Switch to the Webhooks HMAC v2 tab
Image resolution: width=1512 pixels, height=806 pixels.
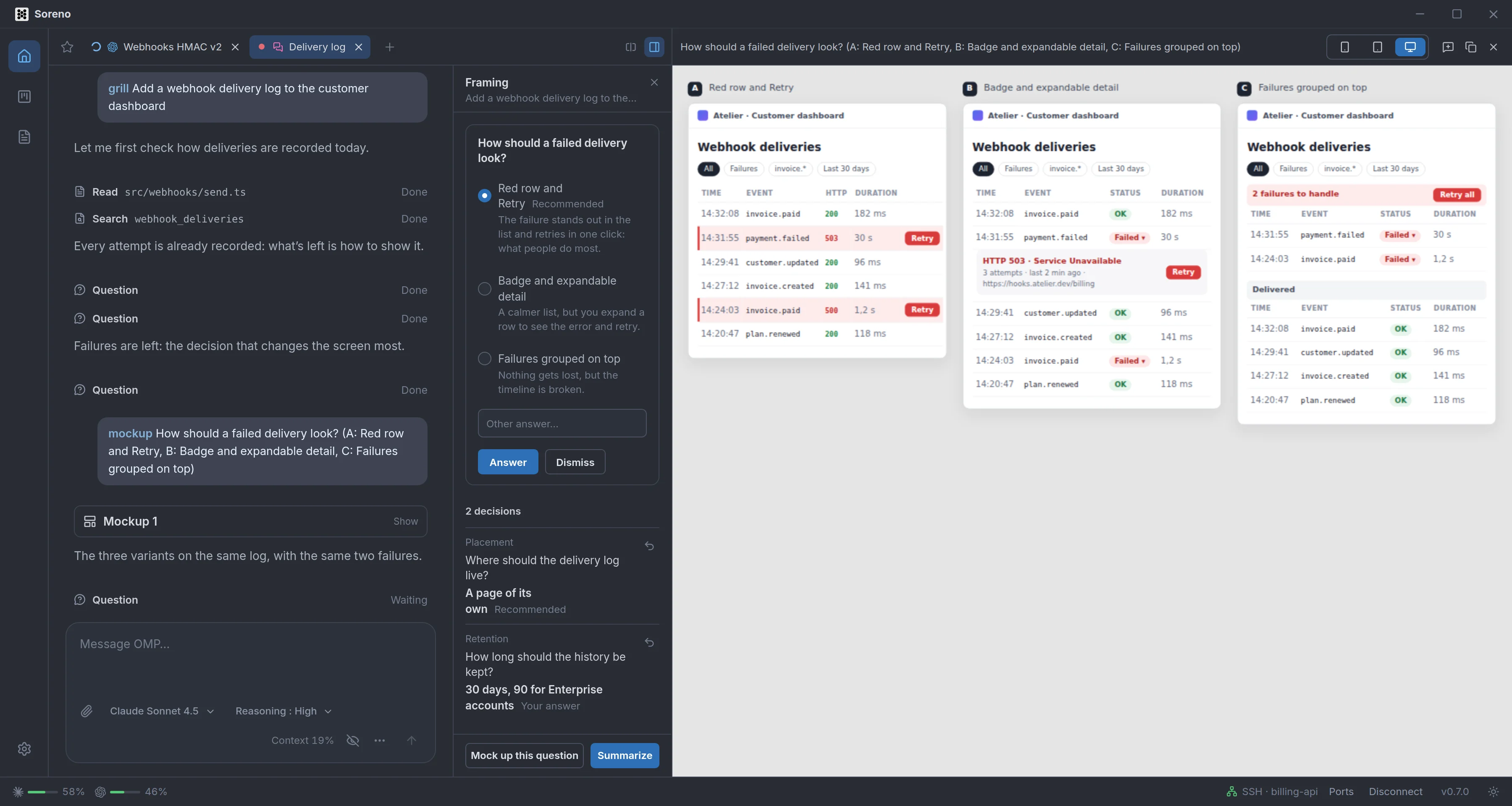click(x=165, y=47)
